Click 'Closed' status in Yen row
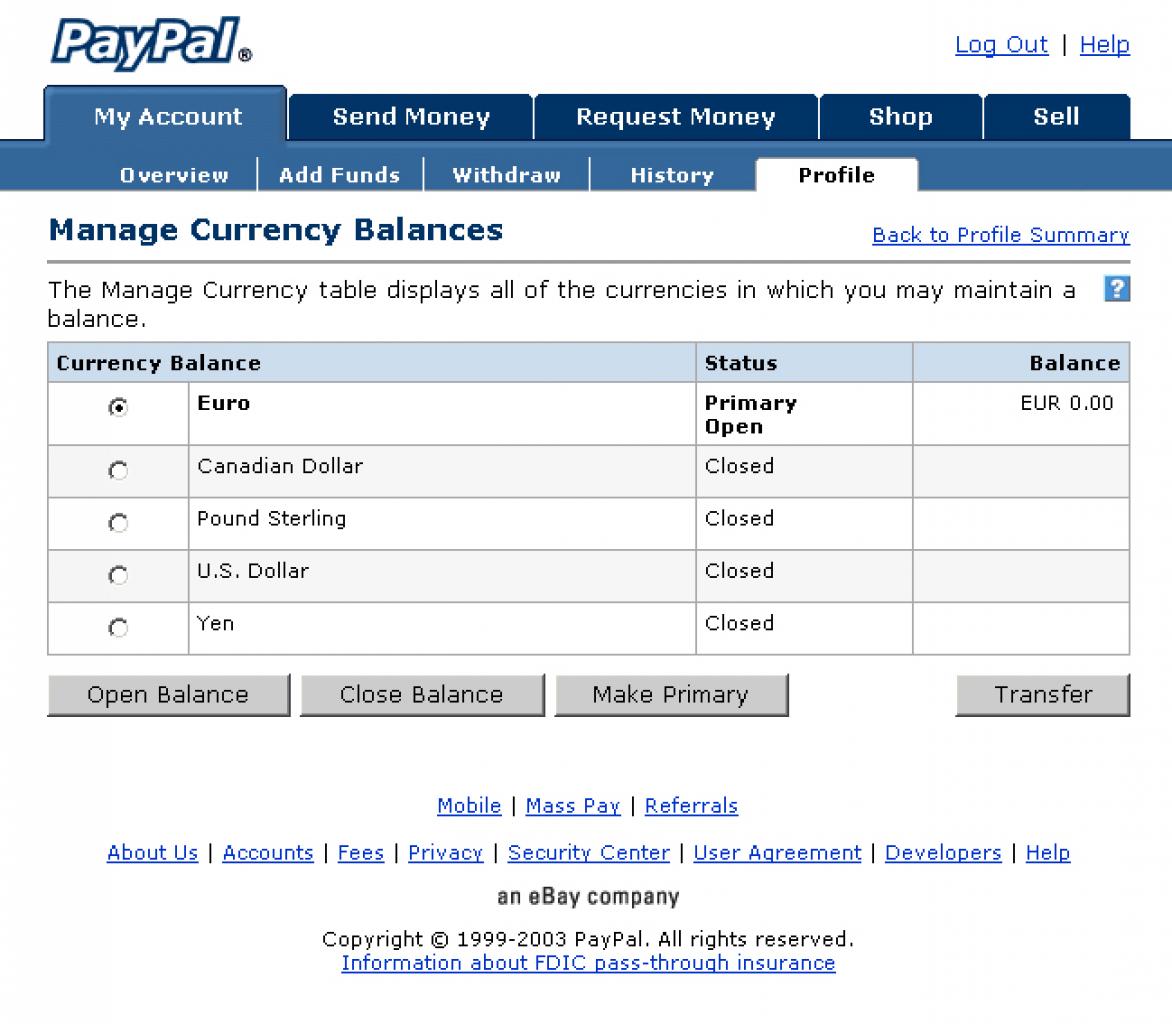Image resolution: width=1172 pixels, height=1024 pixels. [x=739, y=623]
